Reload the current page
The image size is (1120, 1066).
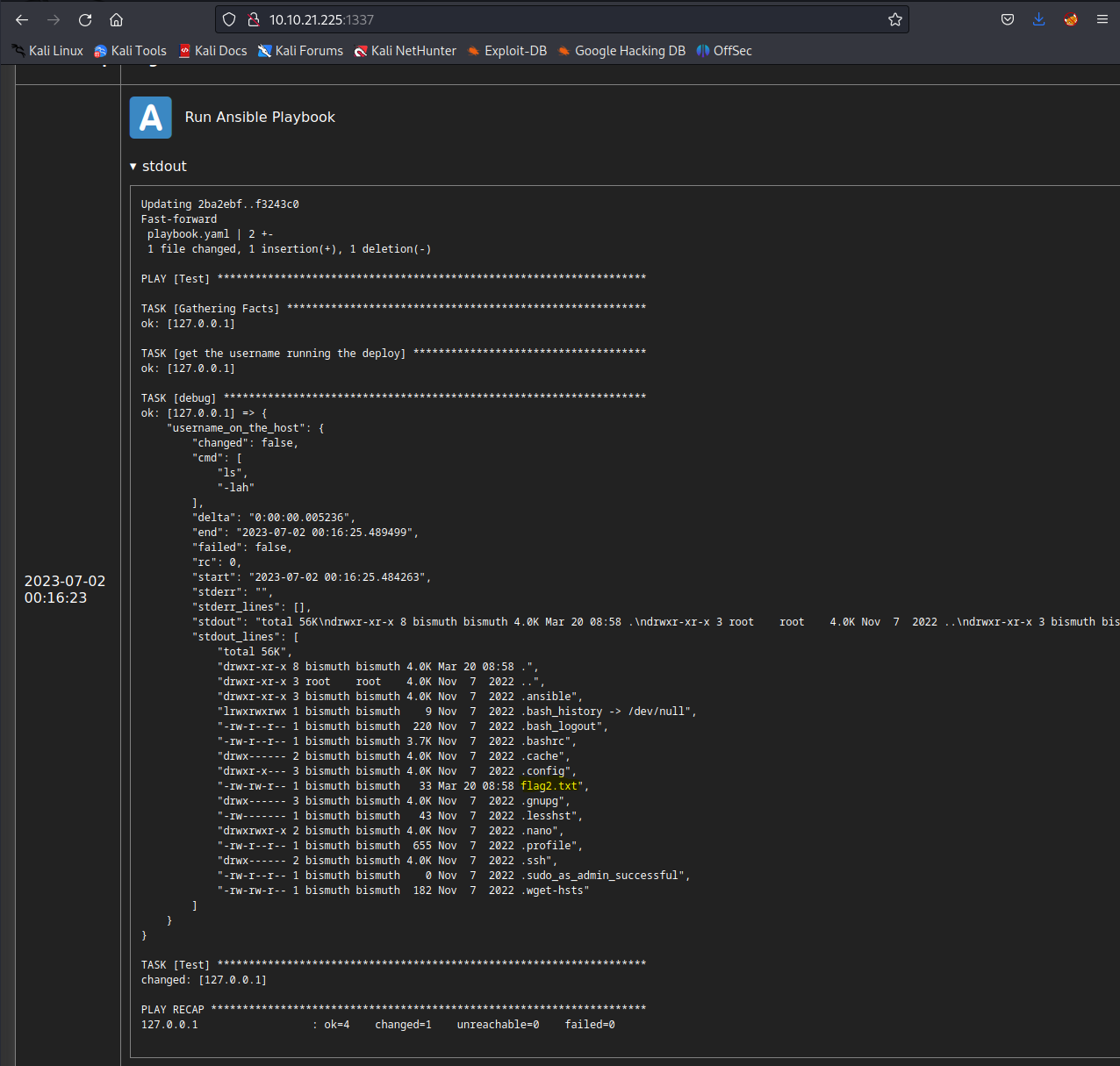[85, 19]
